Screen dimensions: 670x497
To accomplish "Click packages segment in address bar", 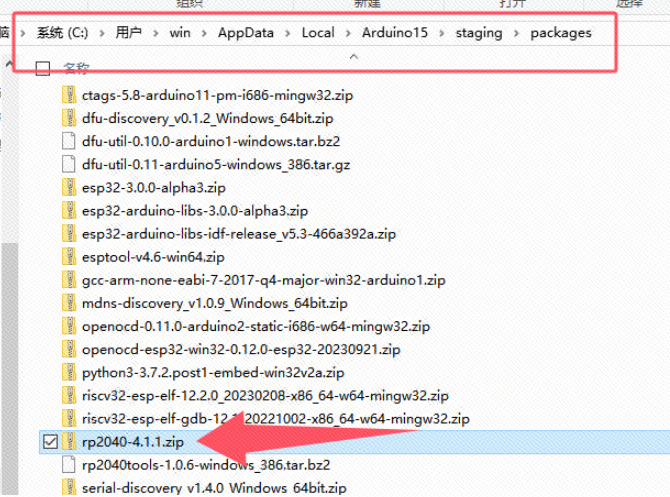I will pos(561,32).
